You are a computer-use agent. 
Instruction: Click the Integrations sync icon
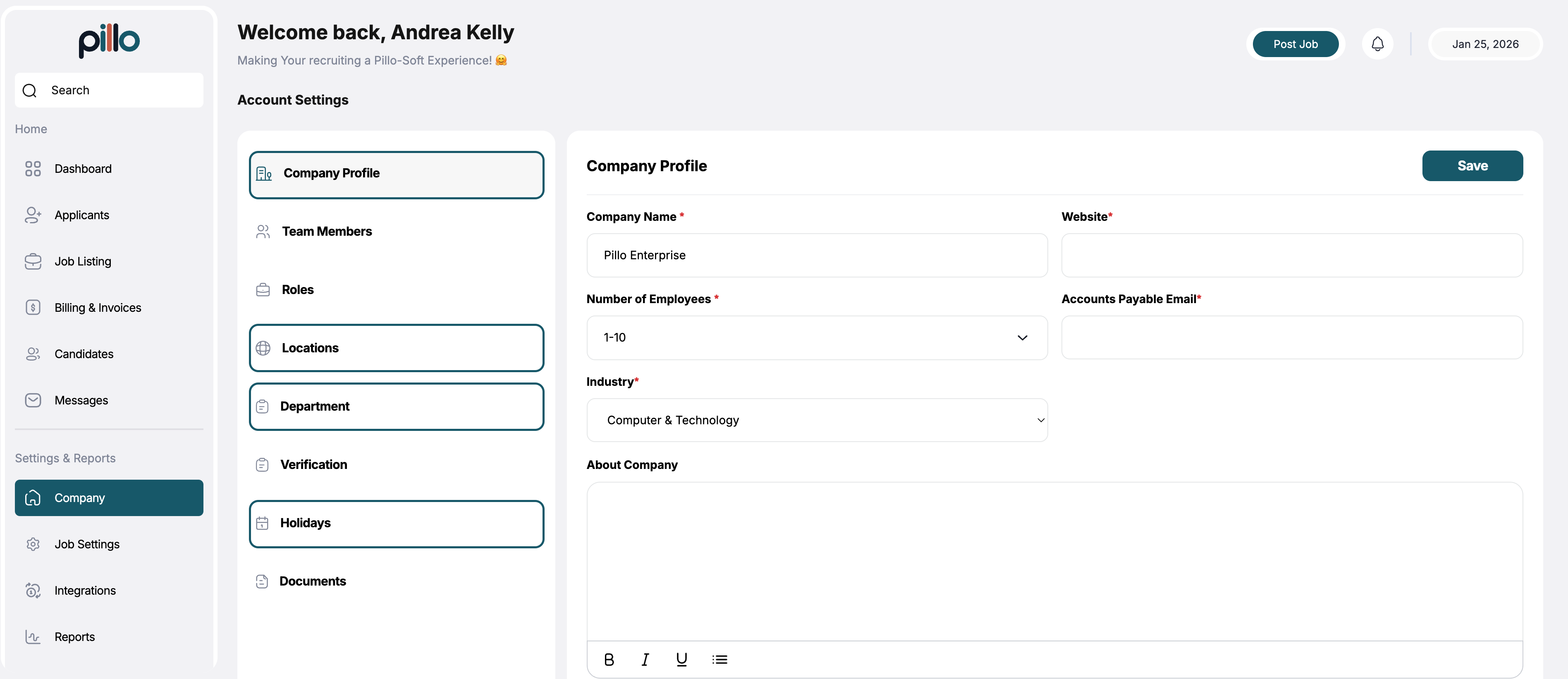point(33,590)
